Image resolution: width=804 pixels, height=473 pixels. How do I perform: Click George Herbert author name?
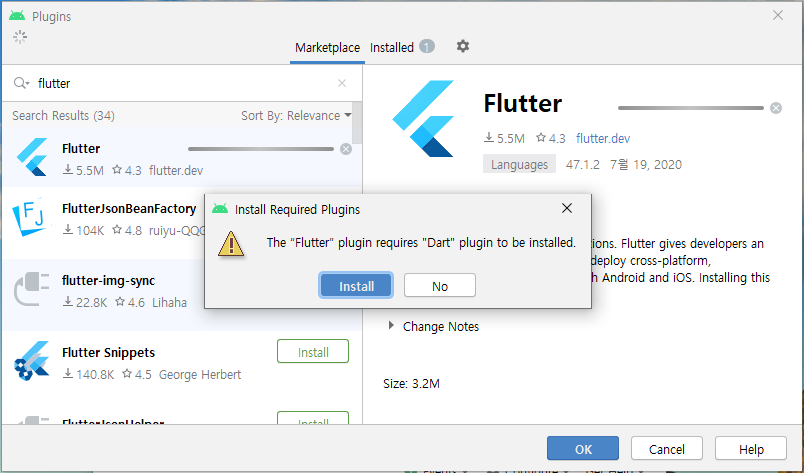coord(199,375)
